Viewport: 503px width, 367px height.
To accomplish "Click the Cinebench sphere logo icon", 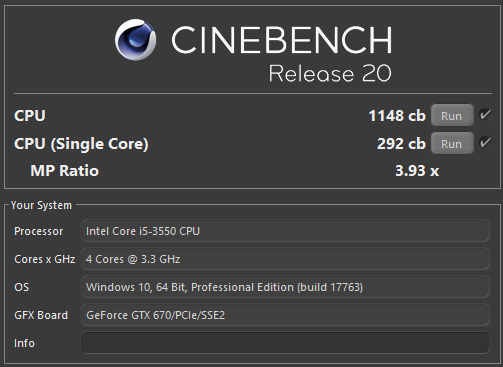I will pyautogui.click(x=135, y=40).
